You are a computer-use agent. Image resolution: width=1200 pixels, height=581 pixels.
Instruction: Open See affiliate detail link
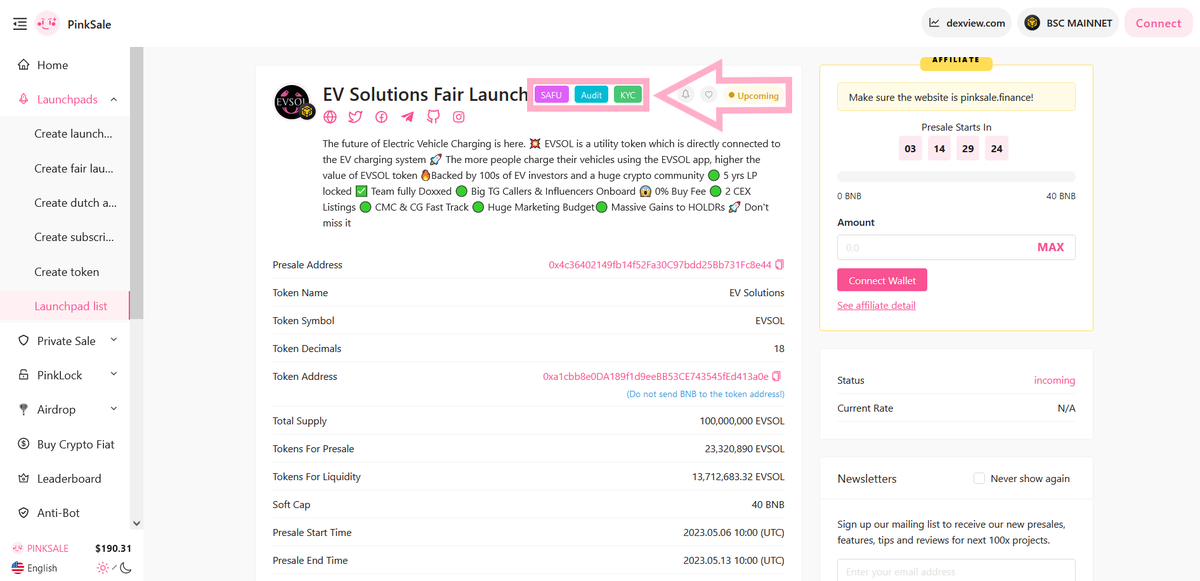click(x=876, y=305)
